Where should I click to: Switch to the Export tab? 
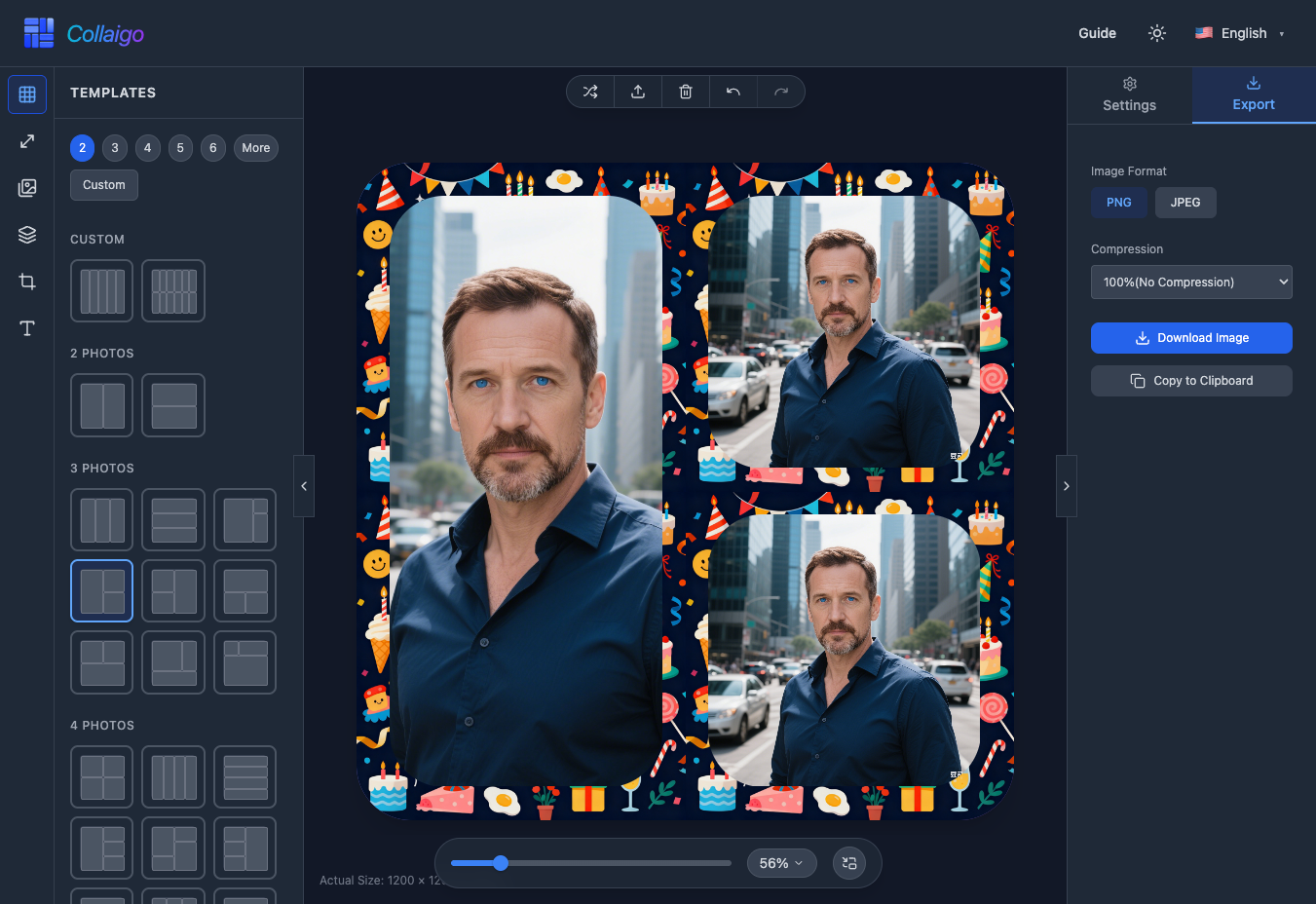point(1254,95)
